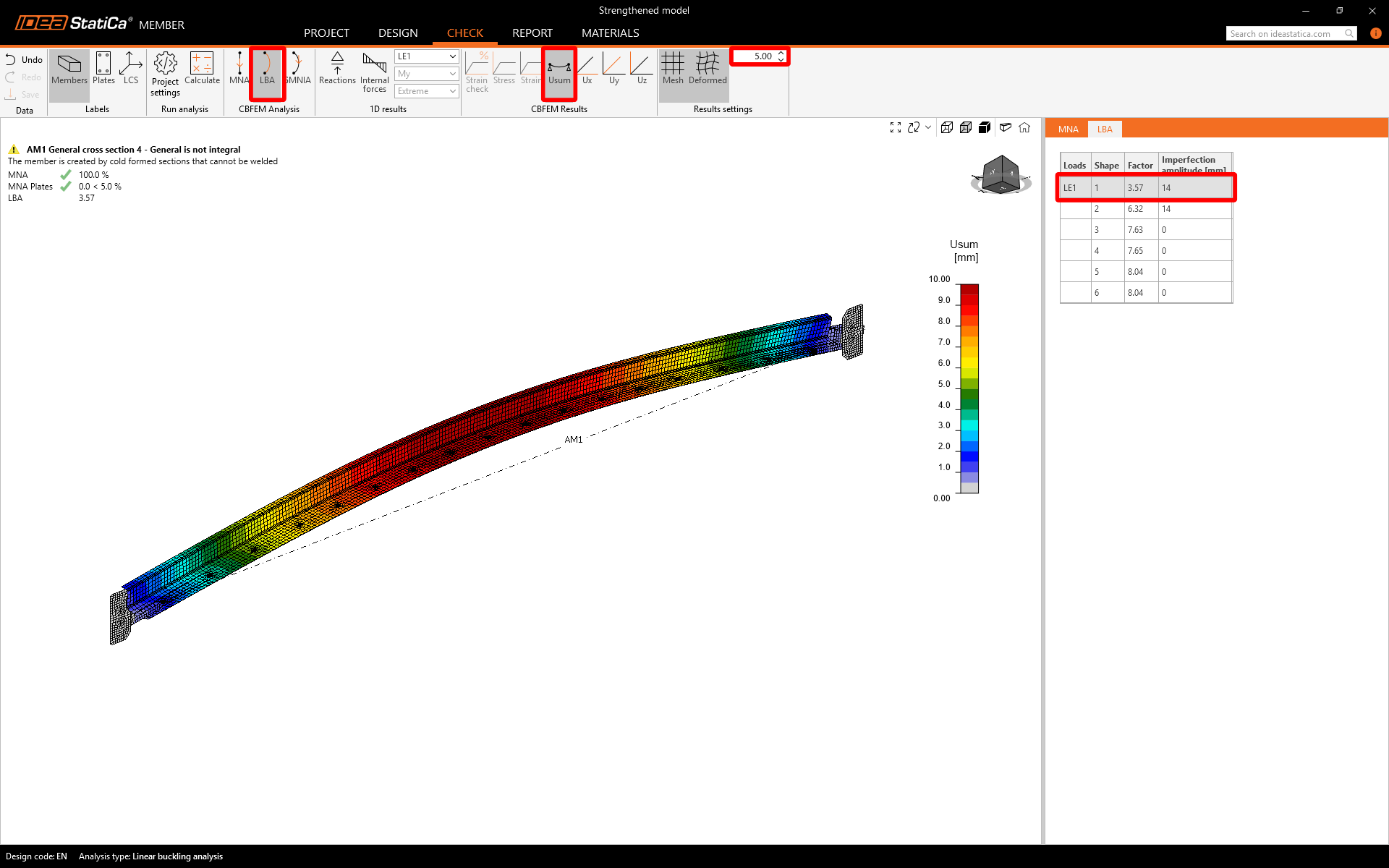The image size is (1389, 868).
Task: Toggle Members labels
Action: 69,69
